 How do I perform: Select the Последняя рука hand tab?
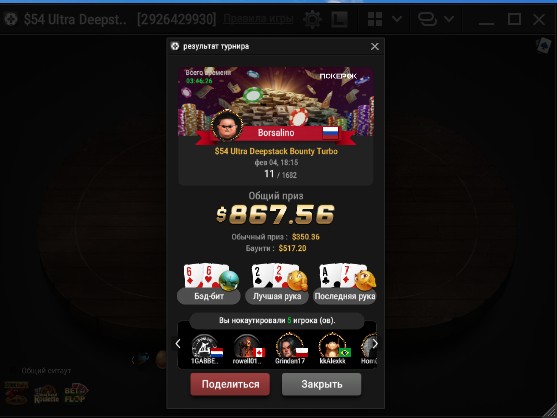coord(345,296)
